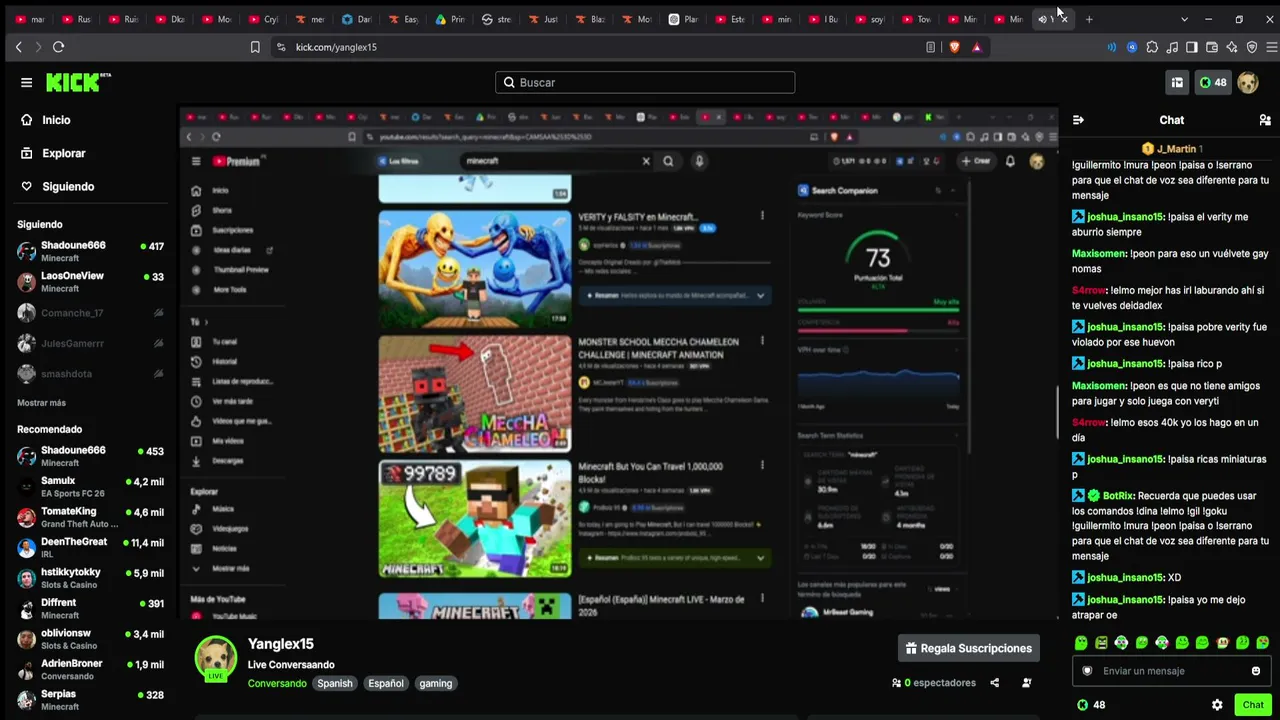Open the Conversando category link
1280x720 pixels.
tap(277, 684)
